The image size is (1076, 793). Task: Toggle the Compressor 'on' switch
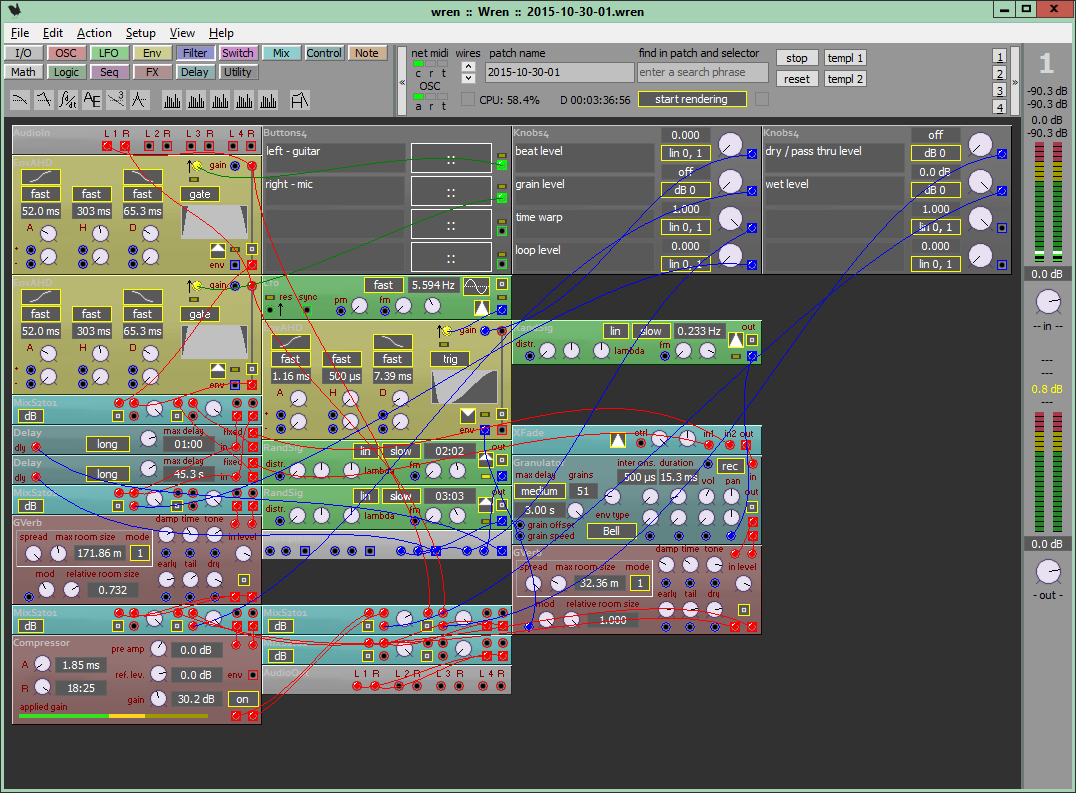click(x=243, y=699)
